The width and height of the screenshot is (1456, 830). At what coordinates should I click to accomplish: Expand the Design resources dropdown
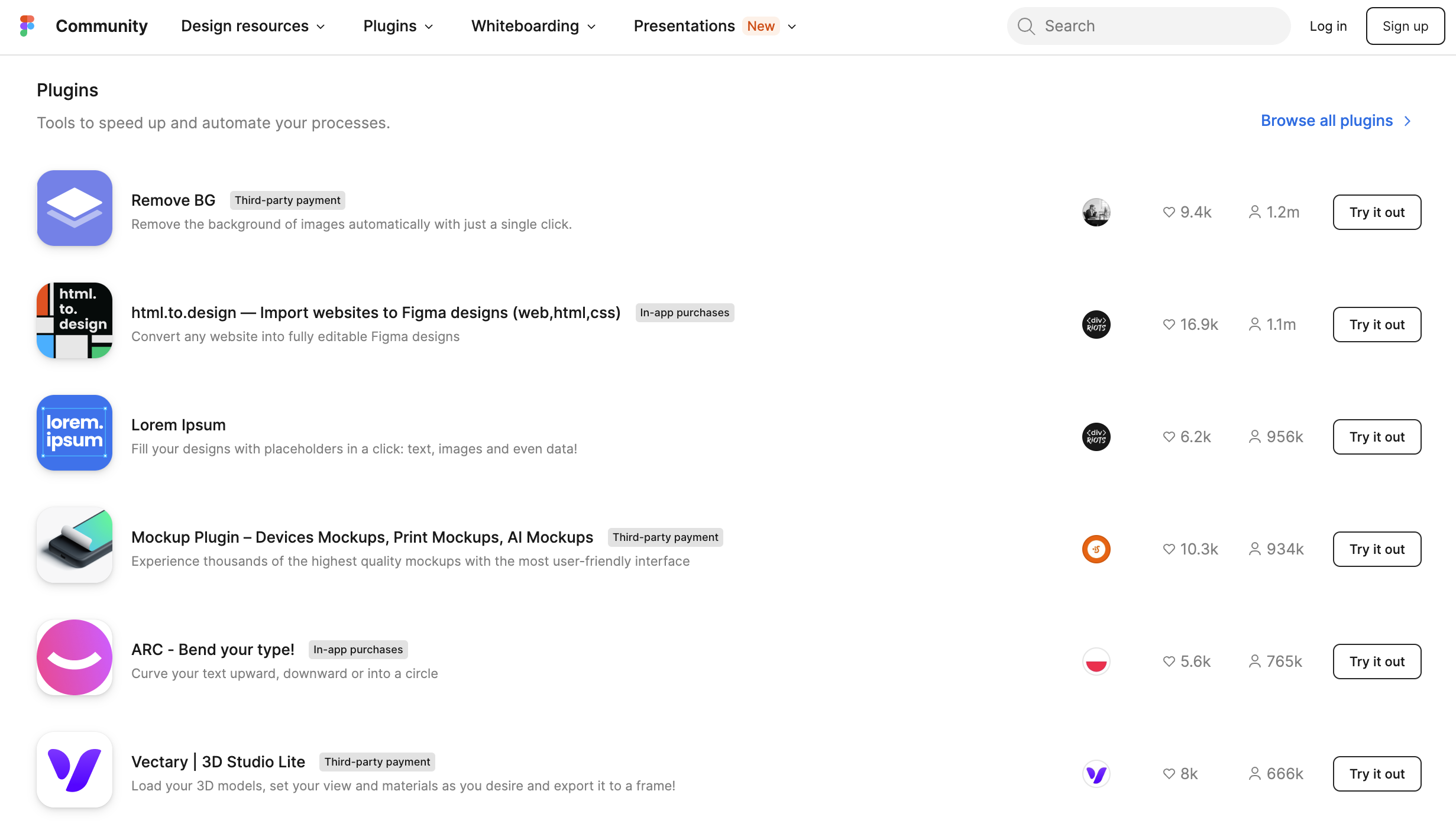click(x=253, y=26)
